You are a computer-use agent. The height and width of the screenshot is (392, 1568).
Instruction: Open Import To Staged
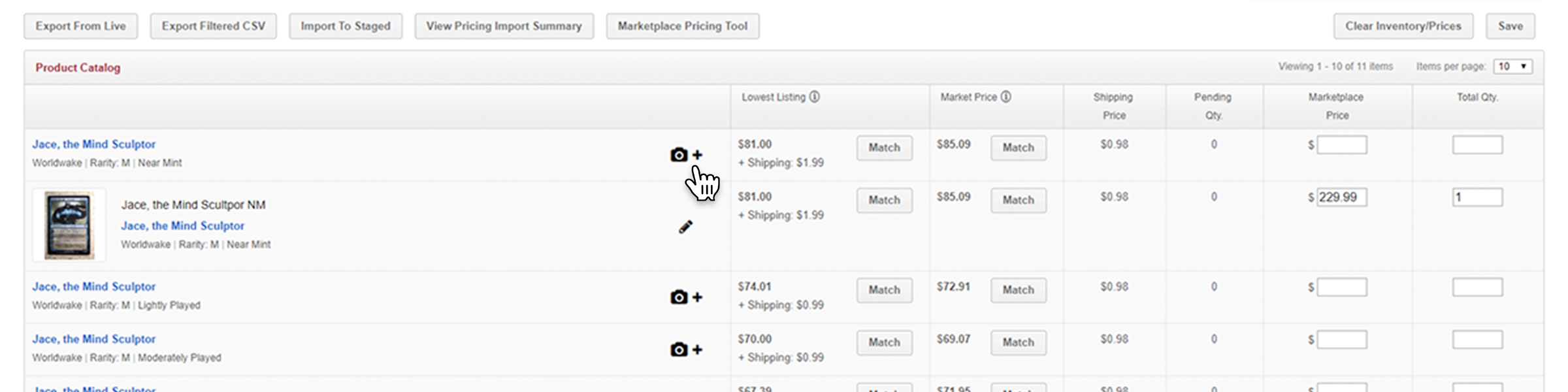(x=346, y=26)
